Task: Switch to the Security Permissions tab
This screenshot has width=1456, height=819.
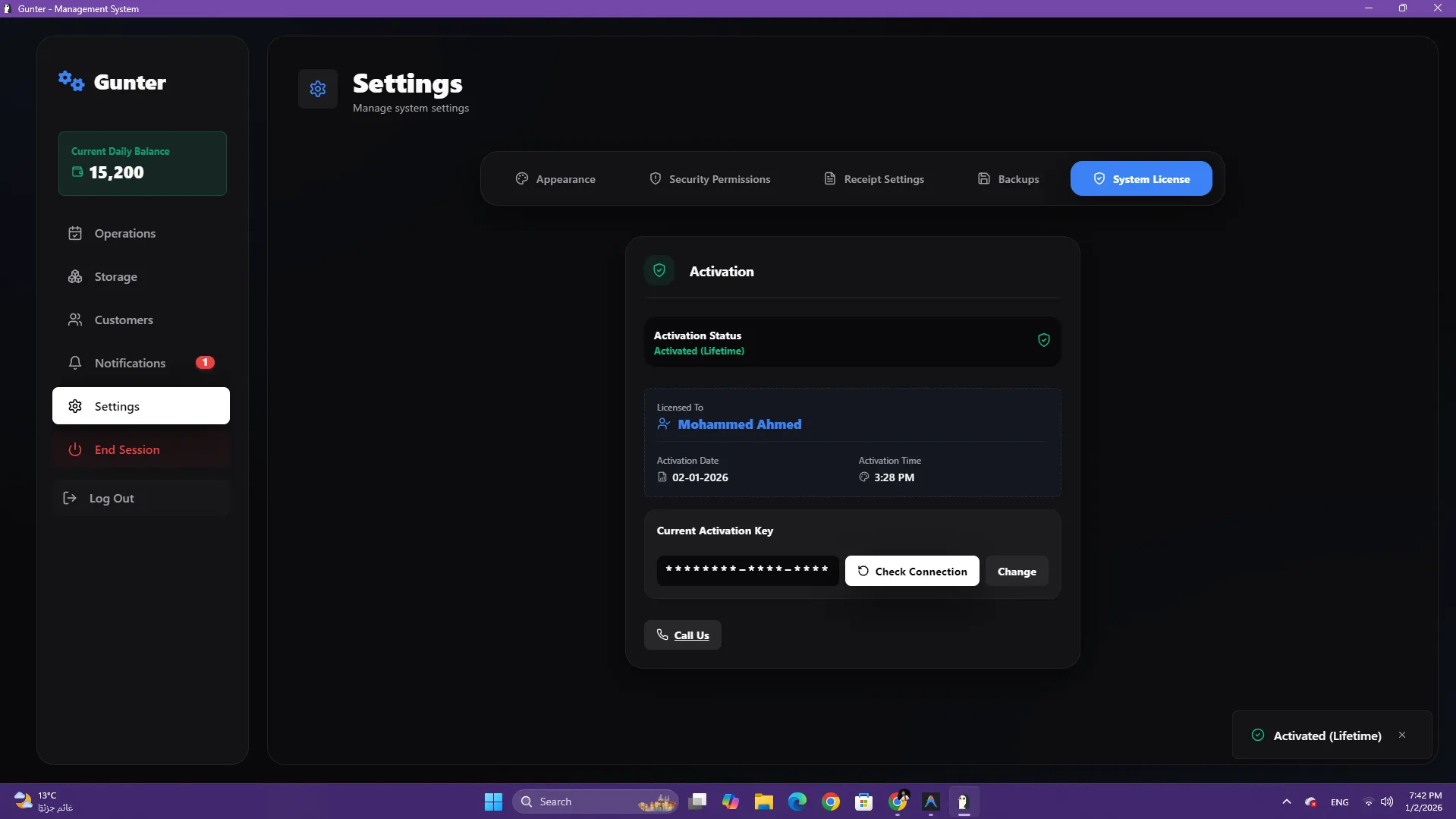Action: pyautogui.click(x=709, y=179)
